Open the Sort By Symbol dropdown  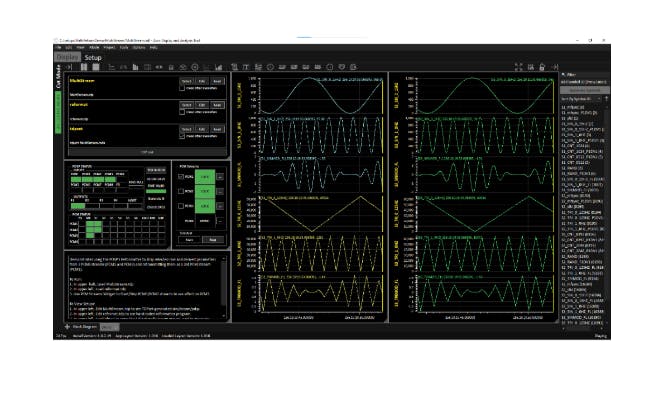click(581, 99)
